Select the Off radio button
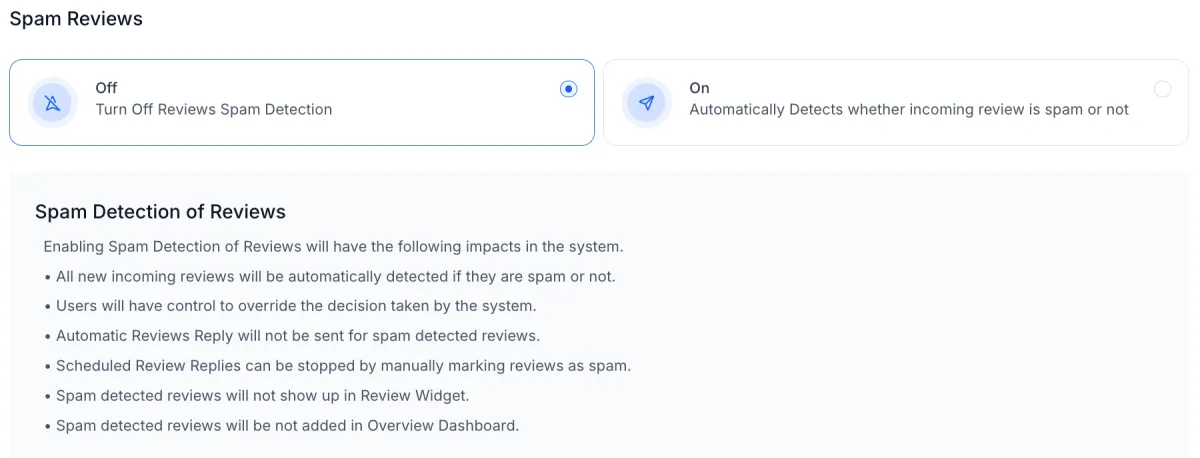Image resolution: width=1200 pixels, height=458 pixels. tap(568, 89)
